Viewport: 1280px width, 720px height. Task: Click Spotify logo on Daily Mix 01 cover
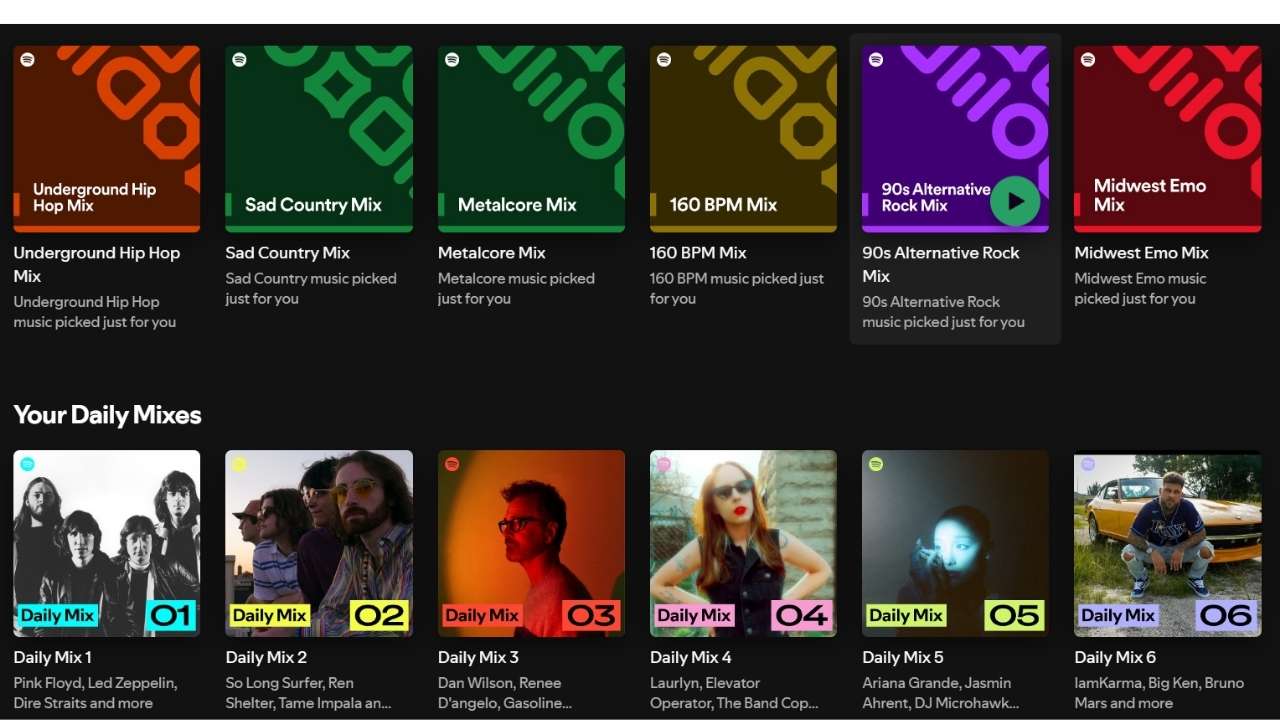[x=28, y=464]
